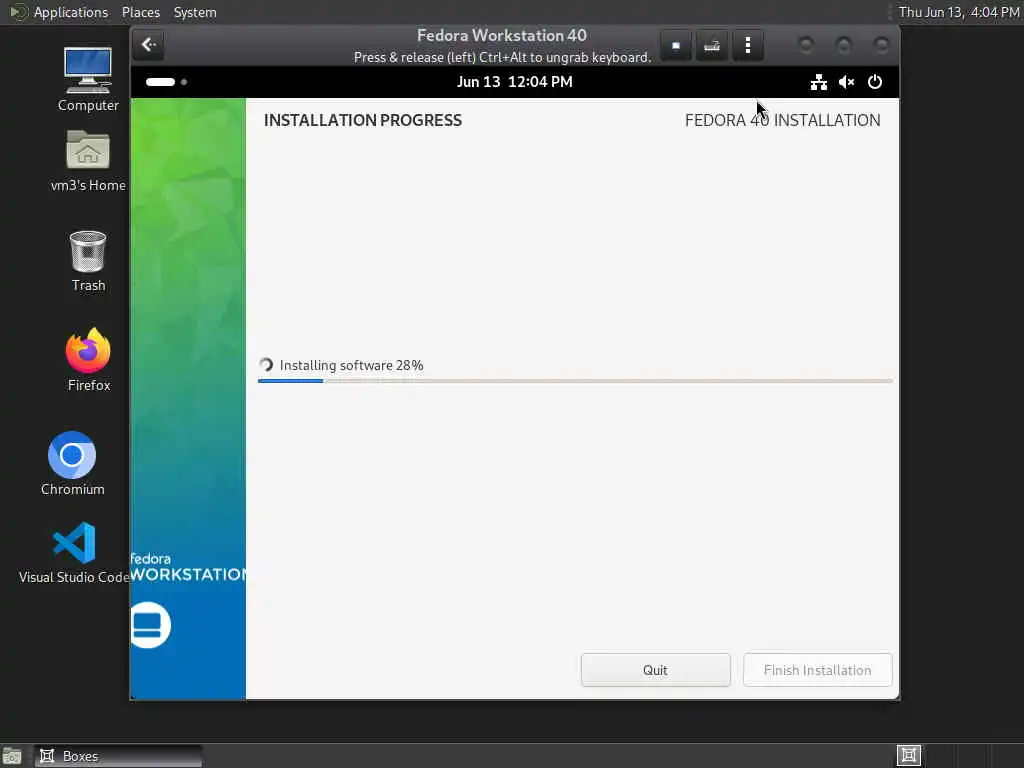Click the panel clock Thu Jun 13, 4:04 PM
Screen dimensions: 1024x768
(x=959, y=12)
